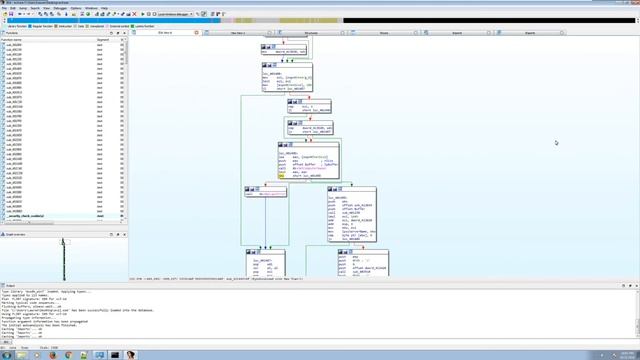Viewport: 640px width, 360px height.
Task: Start the debugger with green play icon
Action: pyautogui.click(x=143, y=14)
